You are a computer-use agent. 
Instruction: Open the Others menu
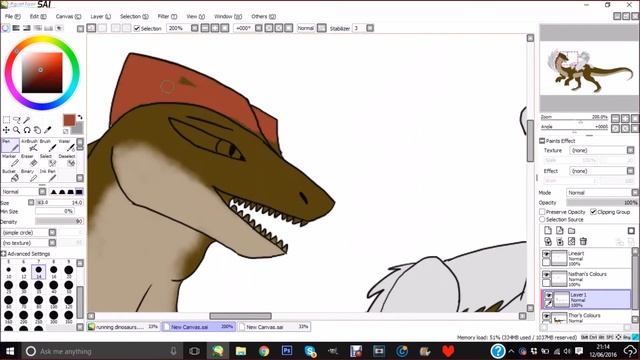(x=263, y=16)
